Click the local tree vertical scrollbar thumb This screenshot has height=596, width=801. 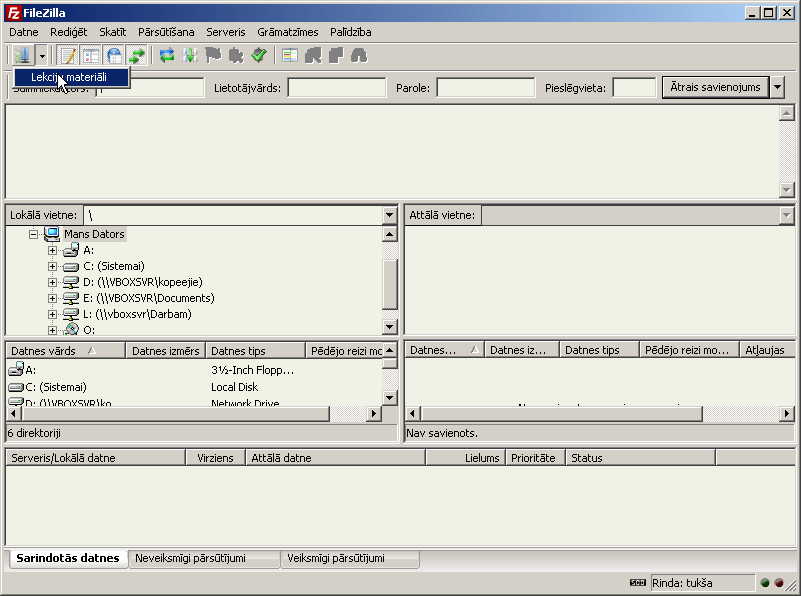click(x=389, y=284)
